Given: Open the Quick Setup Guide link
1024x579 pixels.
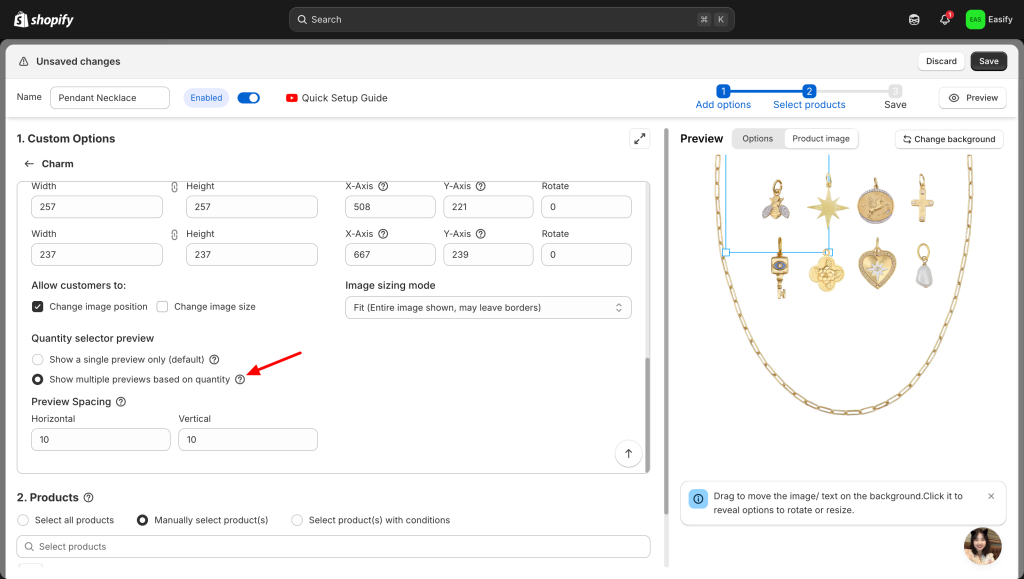Looking at the screenshot, I should coord(336,98).
